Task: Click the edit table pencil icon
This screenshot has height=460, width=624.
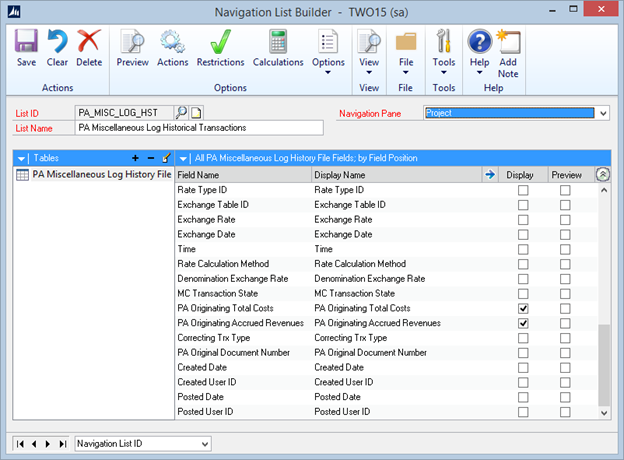Action: pos(166,158)
